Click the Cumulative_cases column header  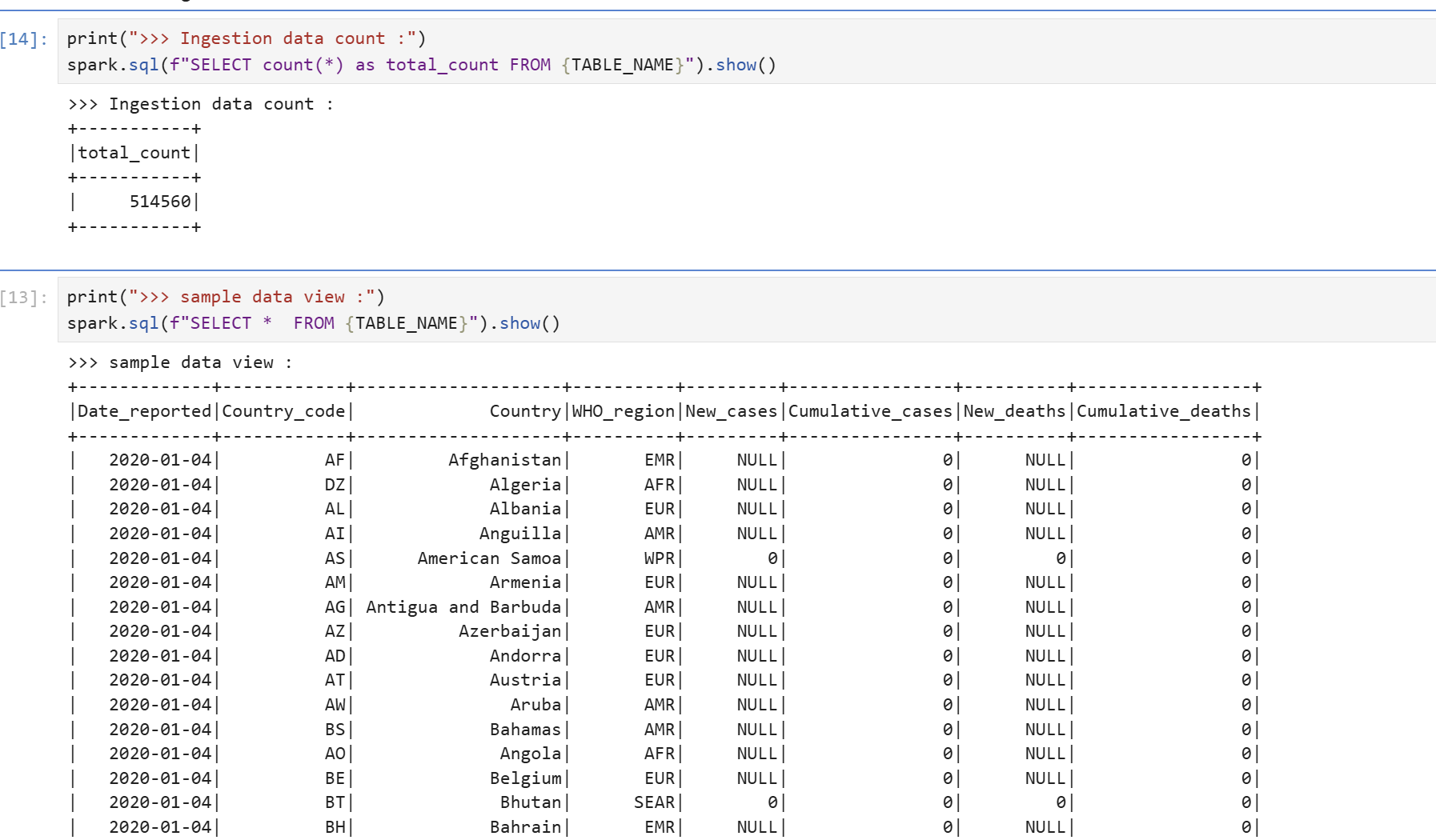tap(870, 411)
